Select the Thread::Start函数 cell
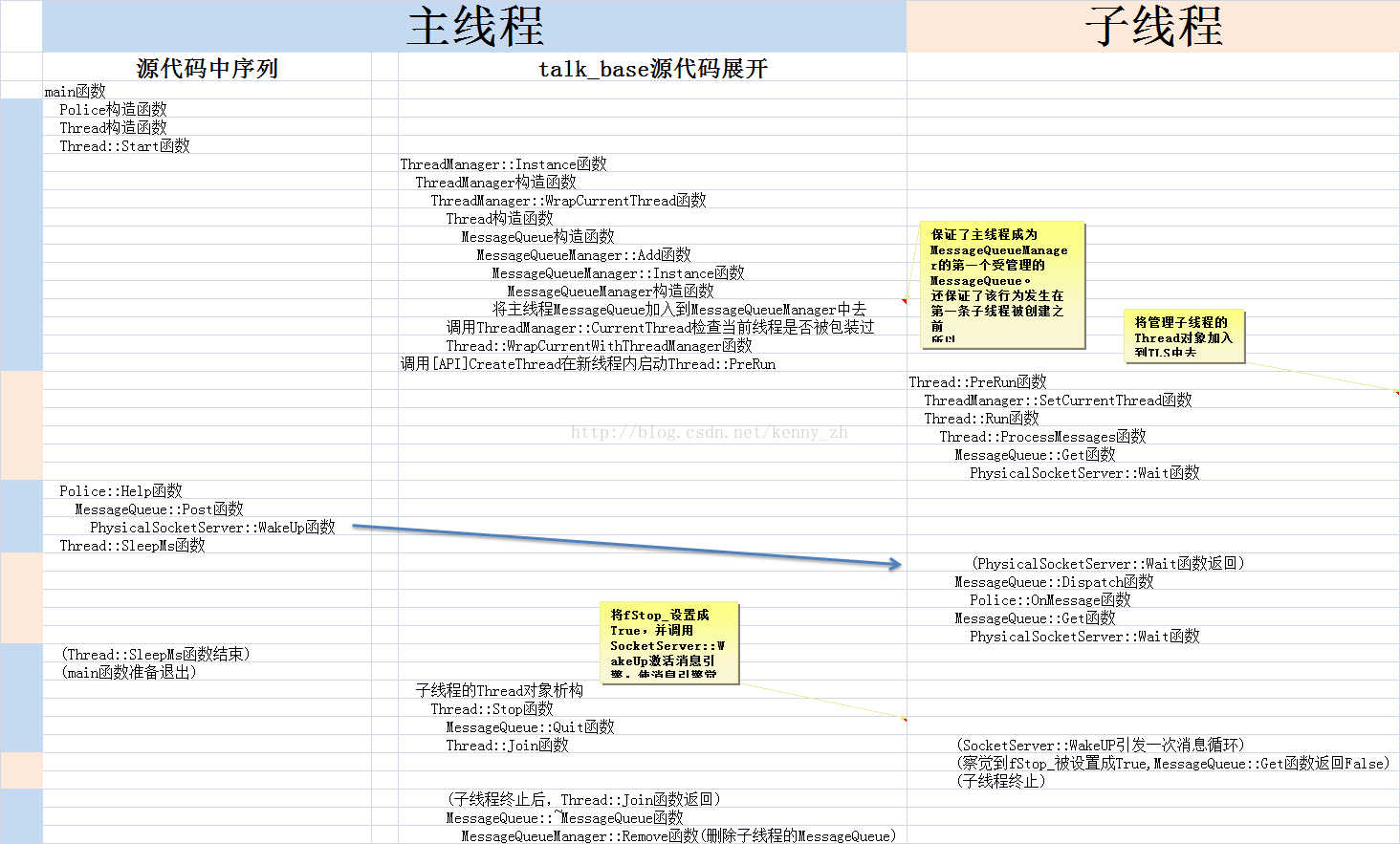 [124, 146]
